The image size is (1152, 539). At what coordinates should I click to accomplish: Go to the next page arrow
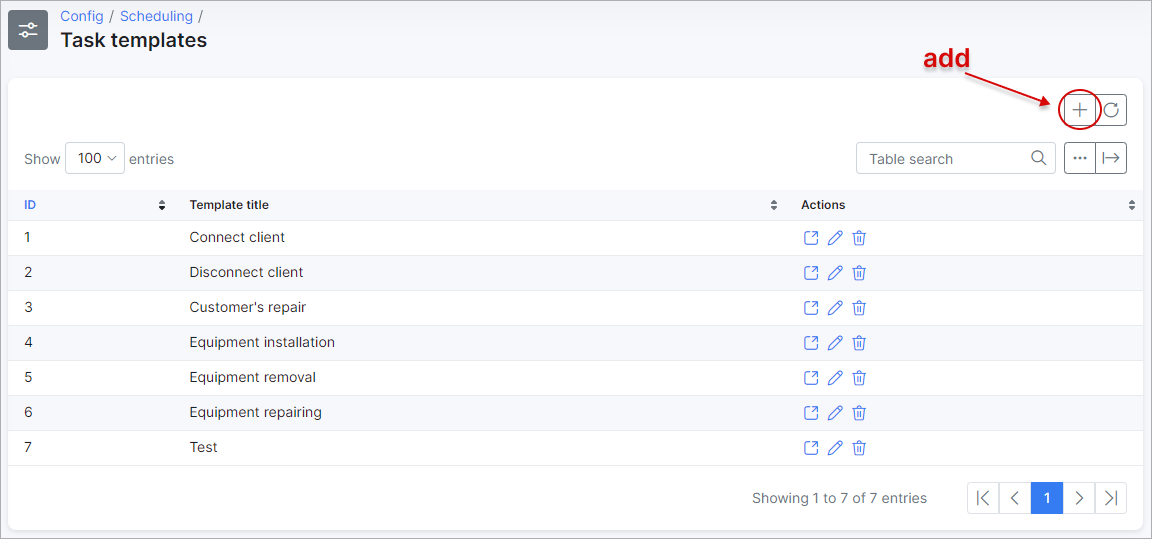tap(1079, 498)
